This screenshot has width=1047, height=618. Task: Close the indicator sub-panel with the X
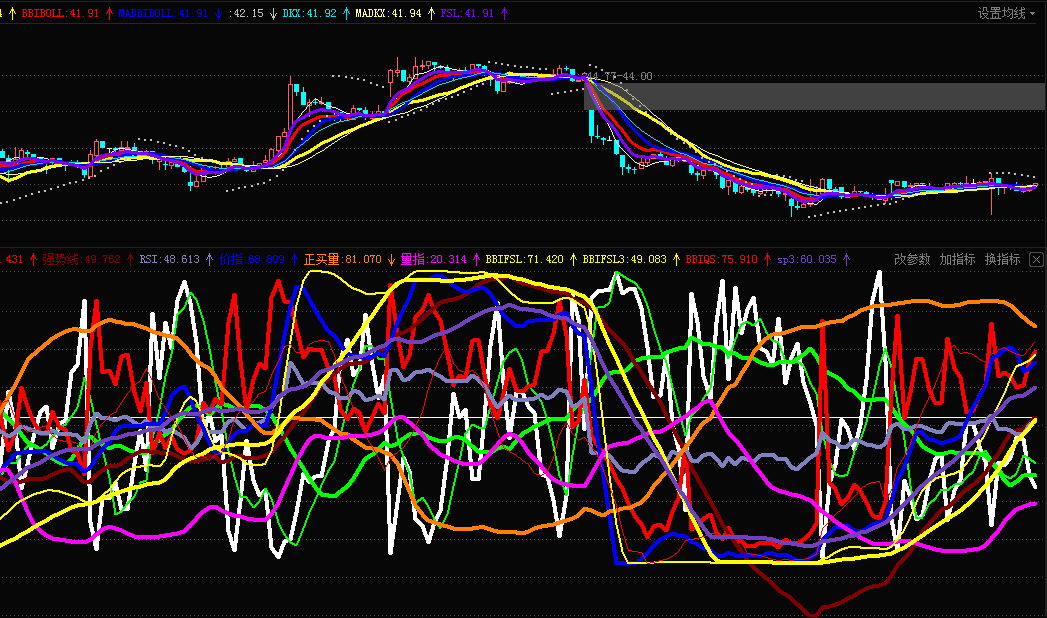point(1036,260)
